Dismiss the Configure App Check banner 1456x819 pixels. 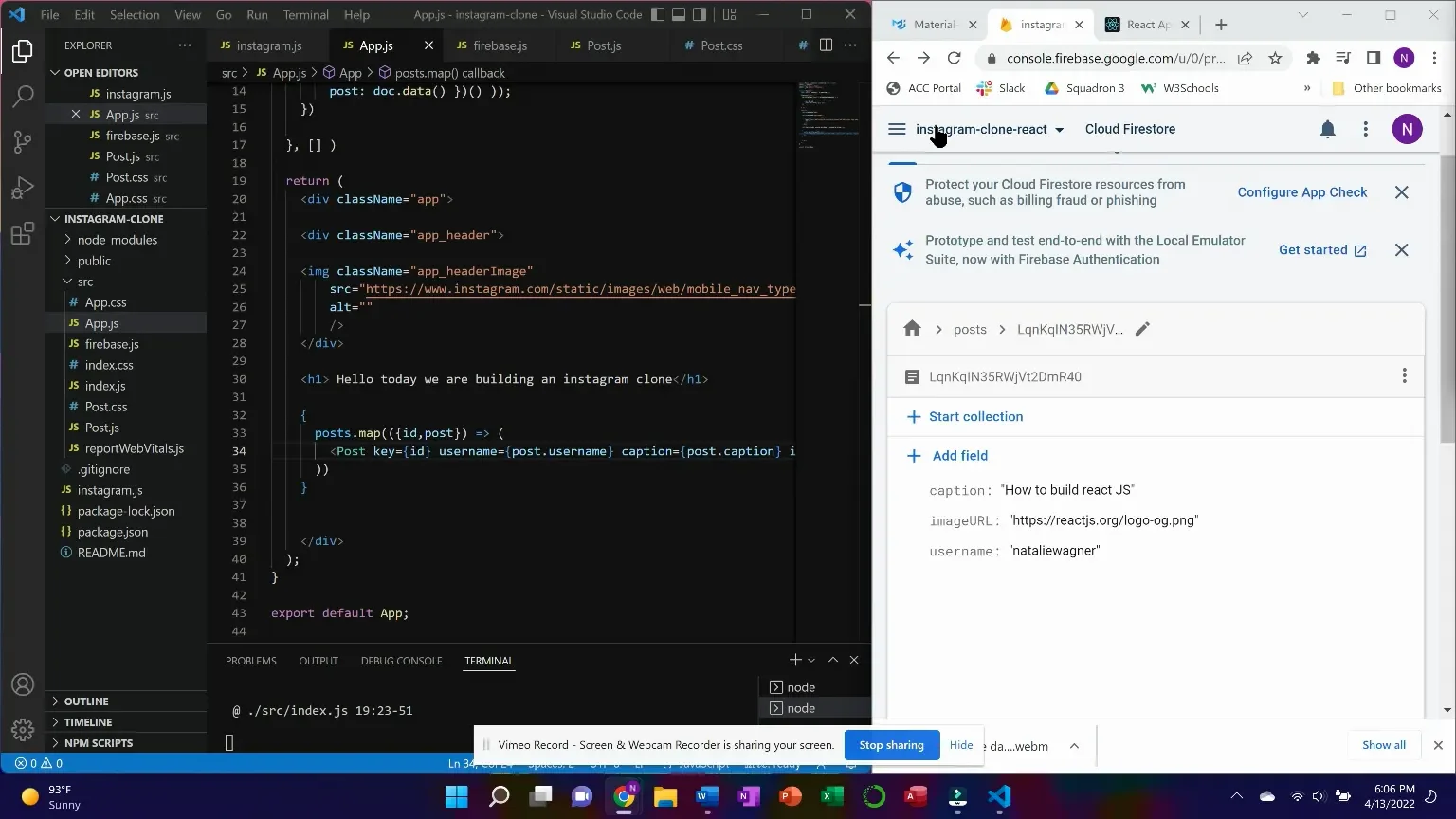click(x=1402, y=192)
